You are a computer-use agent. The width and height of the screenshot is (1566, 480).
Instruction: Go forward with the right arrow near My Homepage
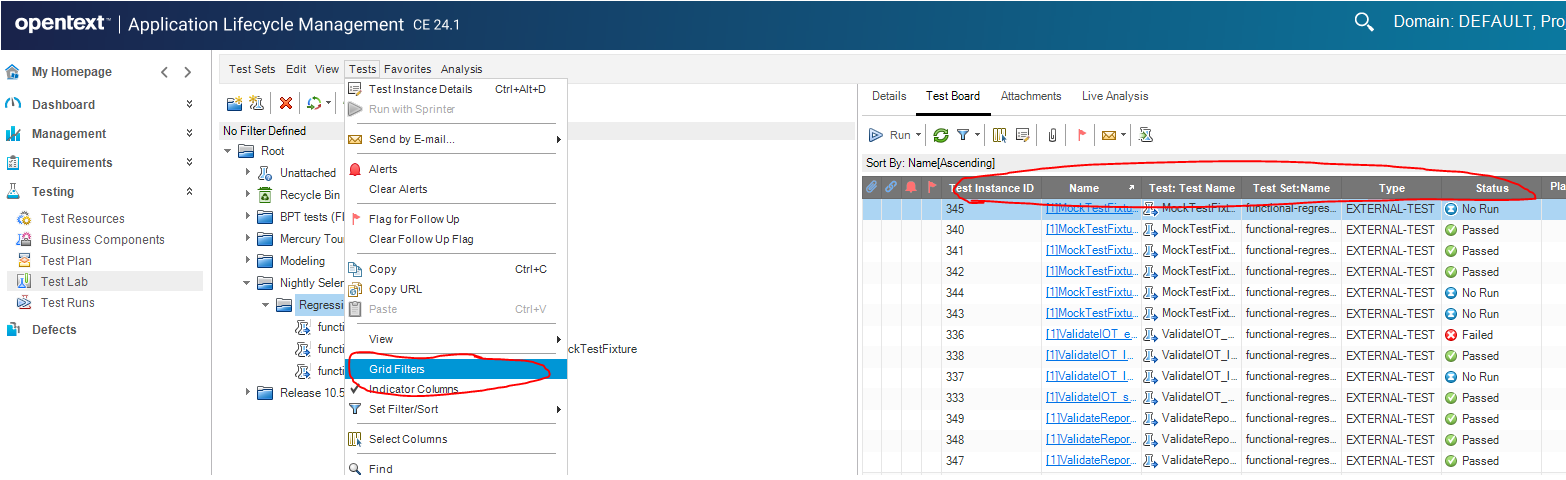point(187,72)
